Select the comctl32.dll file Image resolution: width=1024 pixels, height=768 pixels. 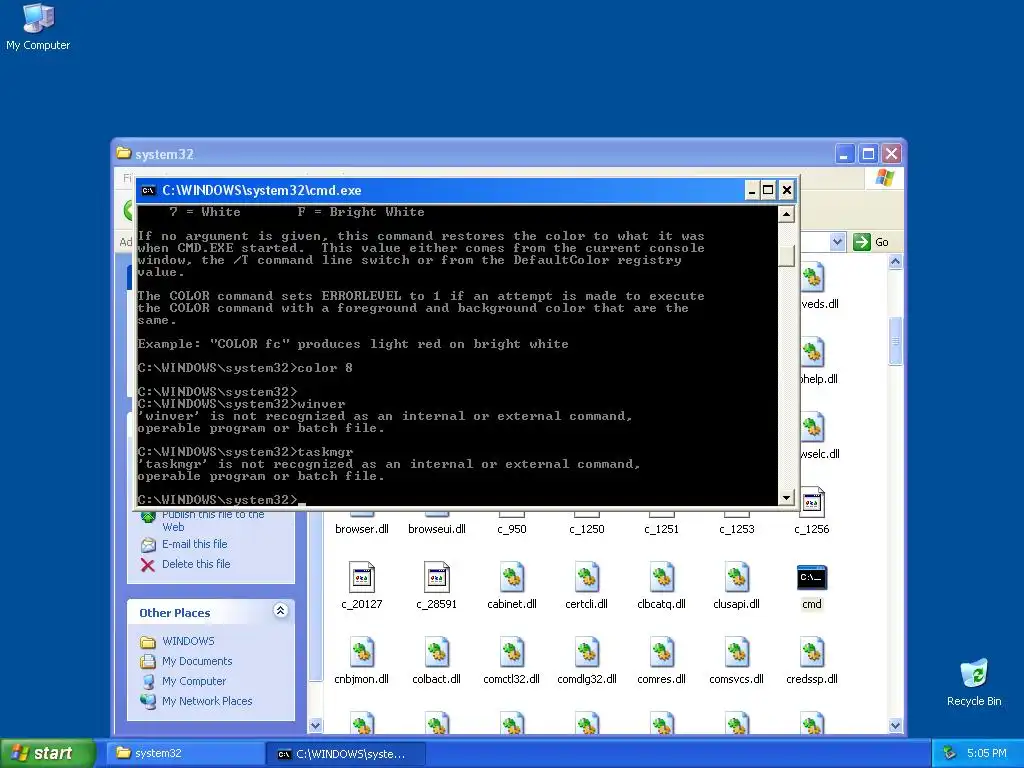coord(511,661)
